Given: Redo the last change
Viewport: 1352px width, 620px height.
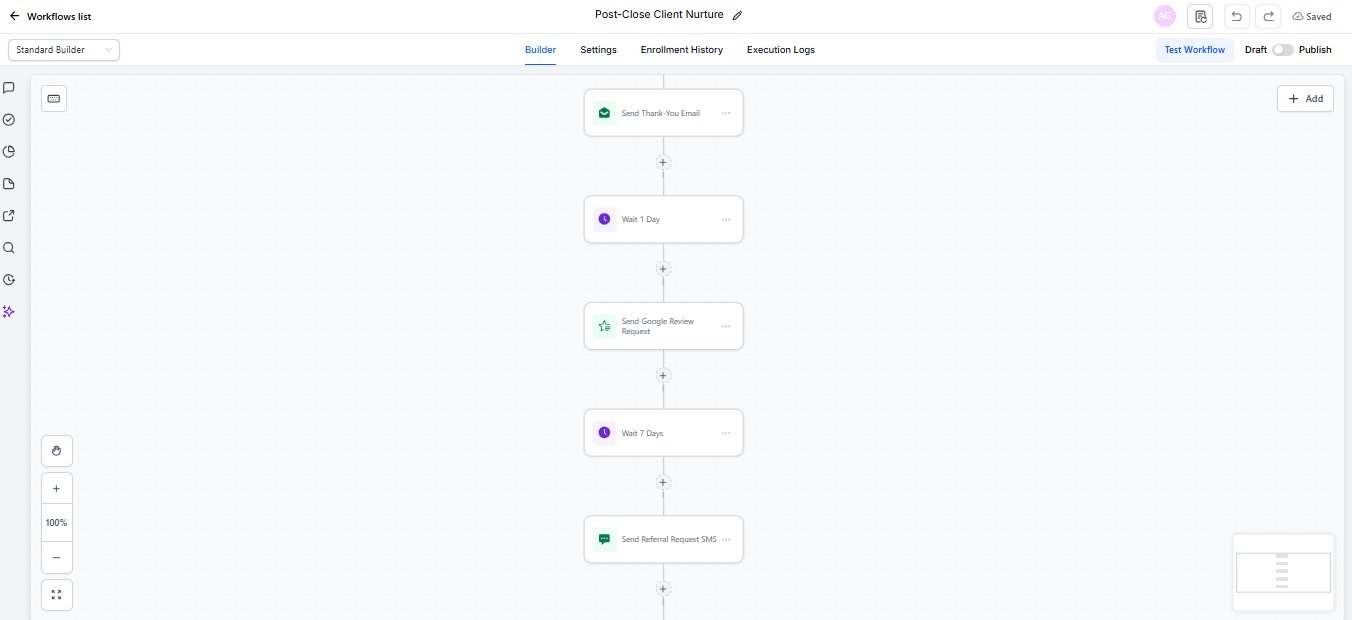Looking at the screenshot, I should coord(1269,16).
